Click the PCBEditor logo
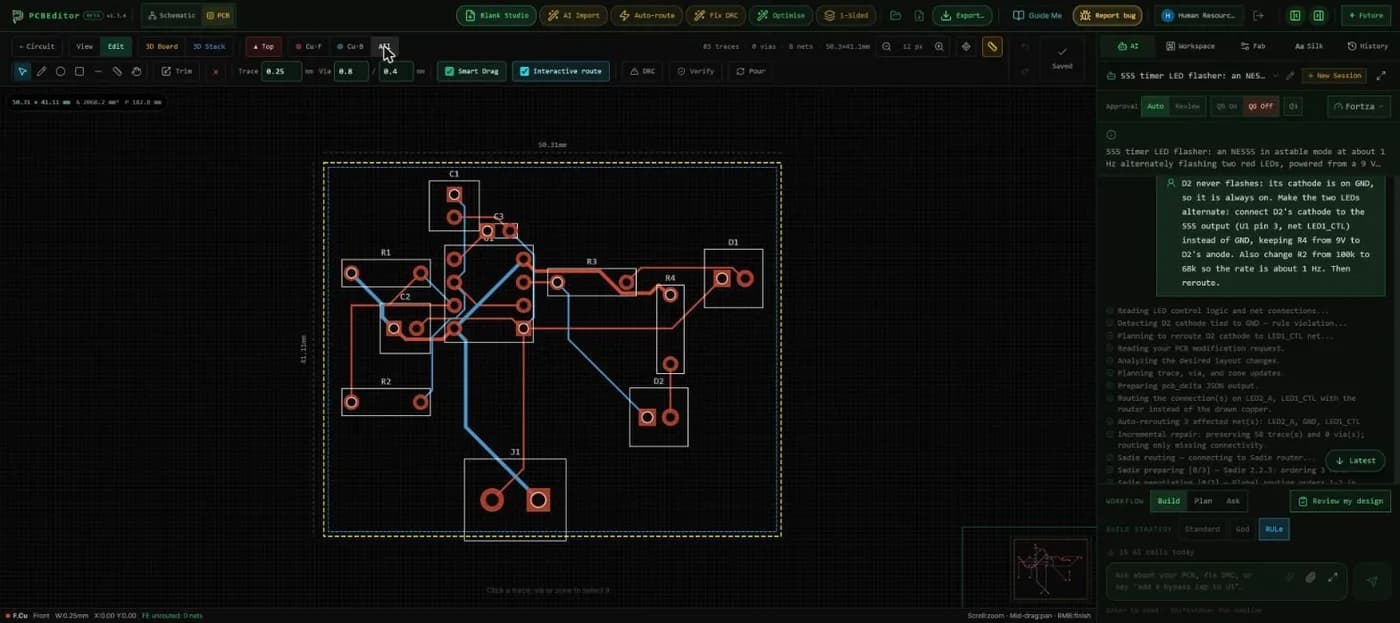Viewport: 1400px width, 623px height. (x=18, y=16)
